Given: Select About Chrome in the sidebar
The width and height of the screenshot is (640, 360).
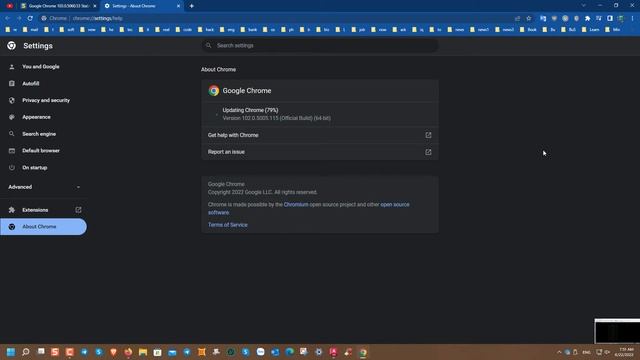Looking at the screenshot, I should click(x=43, y=227).
